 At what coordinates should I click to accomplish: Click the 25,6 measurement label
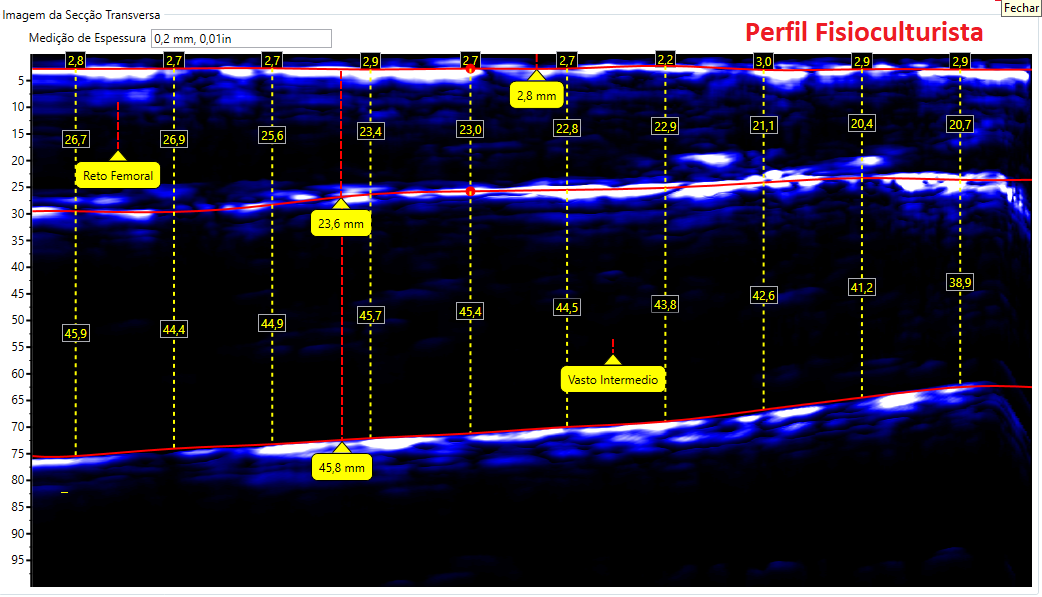coord(272,135)
